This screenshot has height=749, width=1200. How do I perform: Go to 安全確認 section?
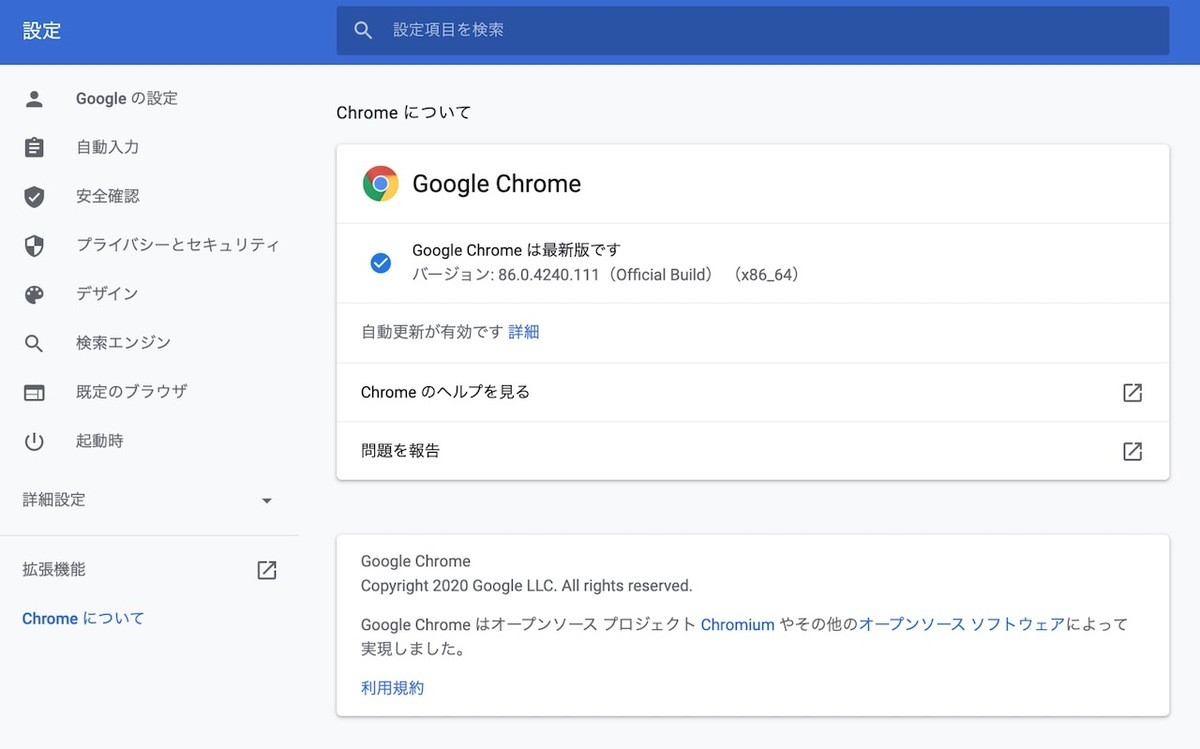coord(108,196)
